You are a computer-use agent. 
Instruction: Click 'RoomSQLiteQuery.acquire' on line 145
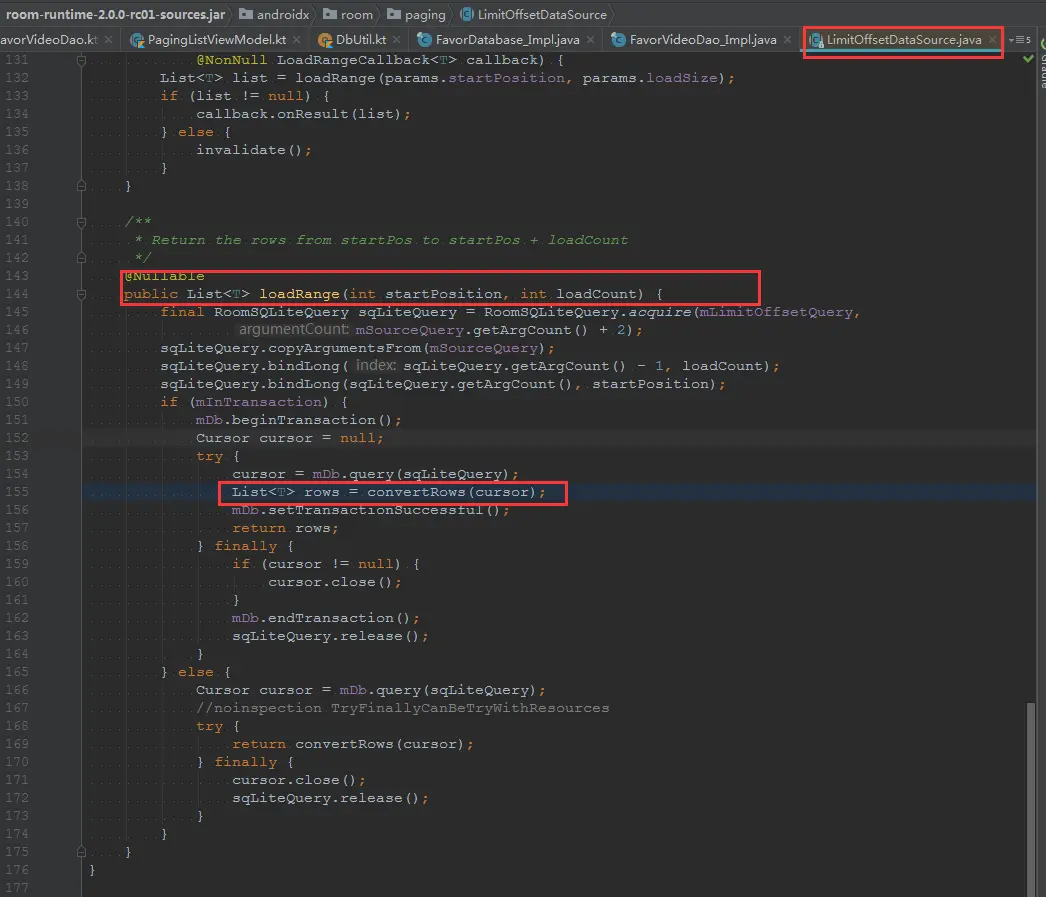pos(587,312)
